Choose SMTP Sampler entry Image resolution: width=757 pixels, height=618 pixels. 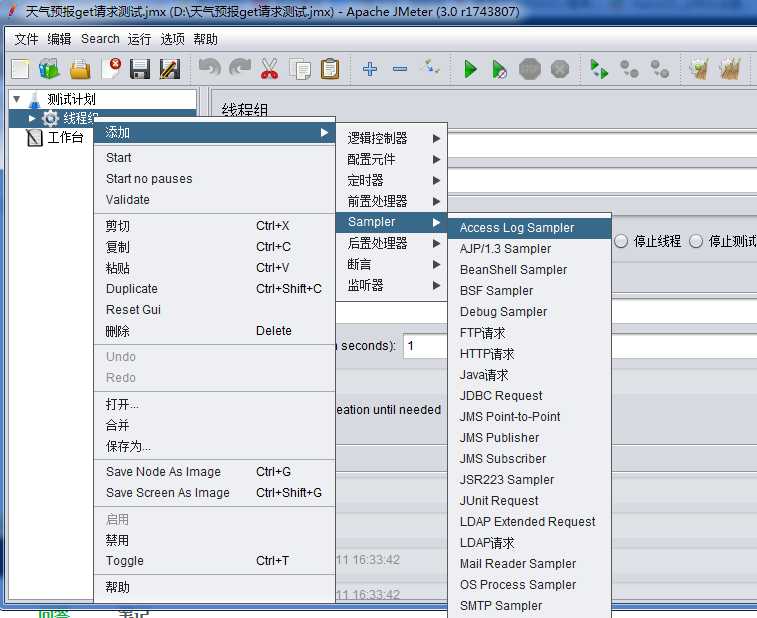coord(530,605)
